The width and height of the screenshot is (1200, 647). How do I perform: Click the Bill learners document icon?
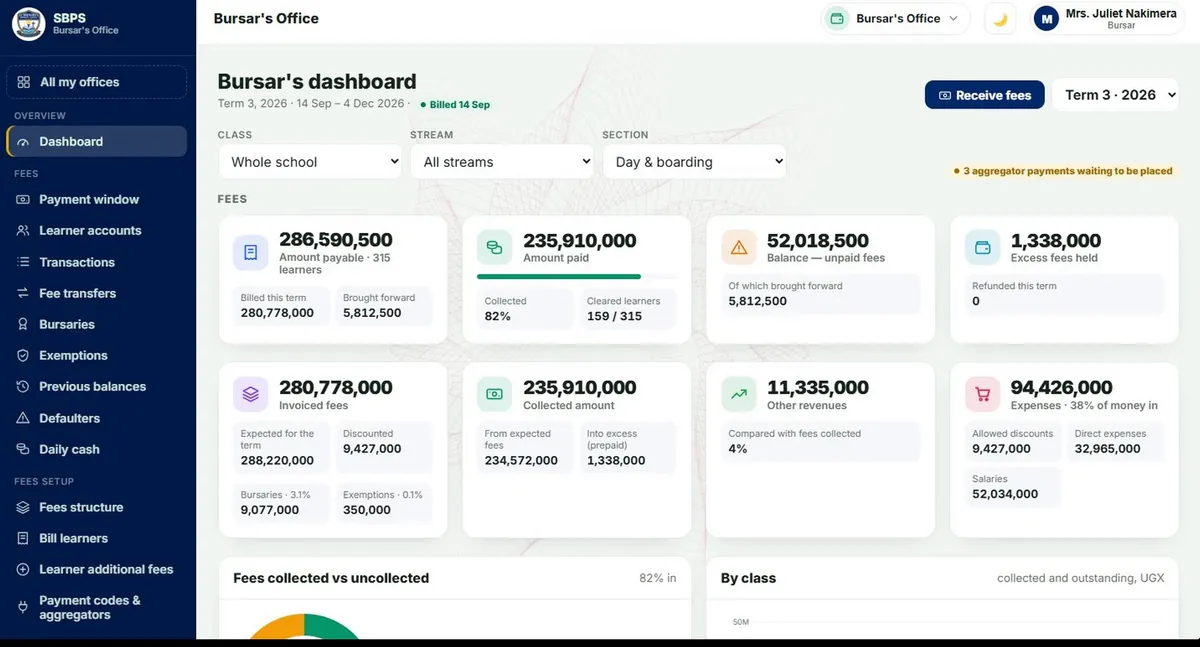23,539
